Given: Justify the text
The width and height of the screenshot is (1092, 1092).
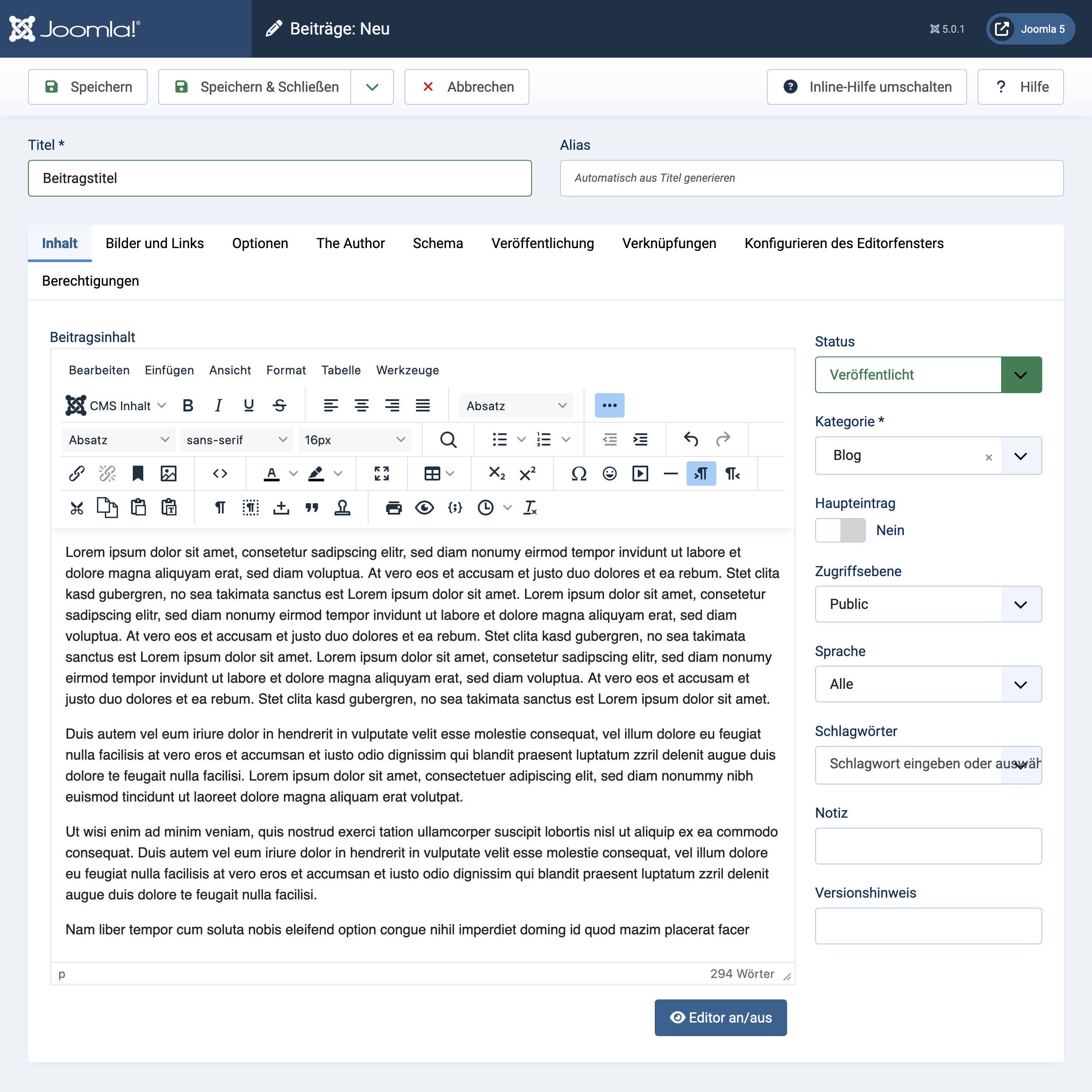Looking at the screenshot, I should [423, 405].
